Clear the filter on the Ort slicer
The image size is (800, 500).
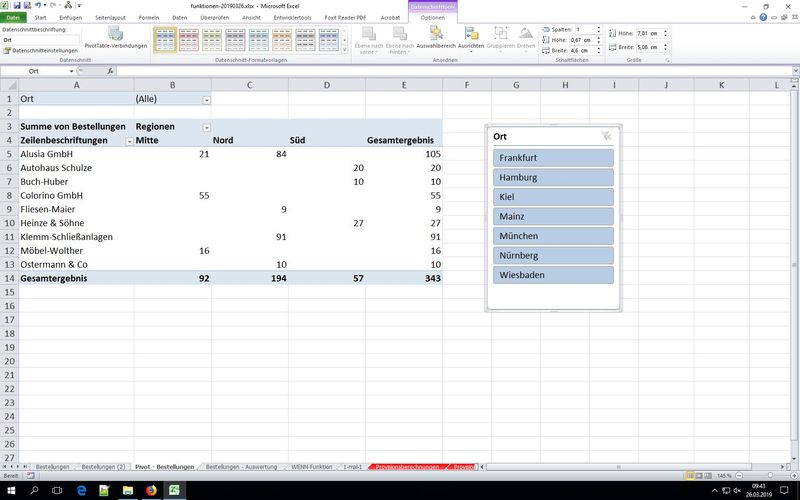pyautogui.click(x=605, y=136)
